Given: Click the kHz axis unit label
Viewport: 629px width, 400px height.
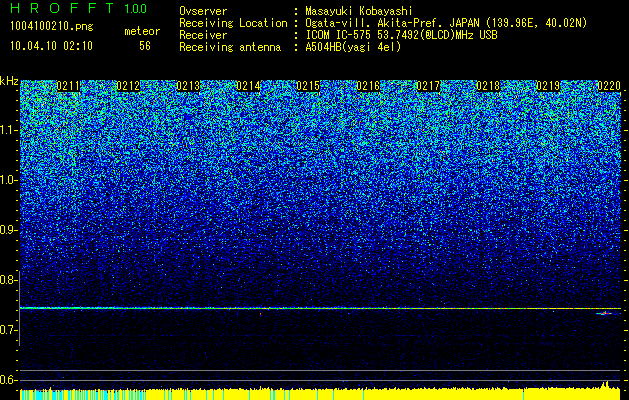Looking at the screenshot, I should click(9, 81).
